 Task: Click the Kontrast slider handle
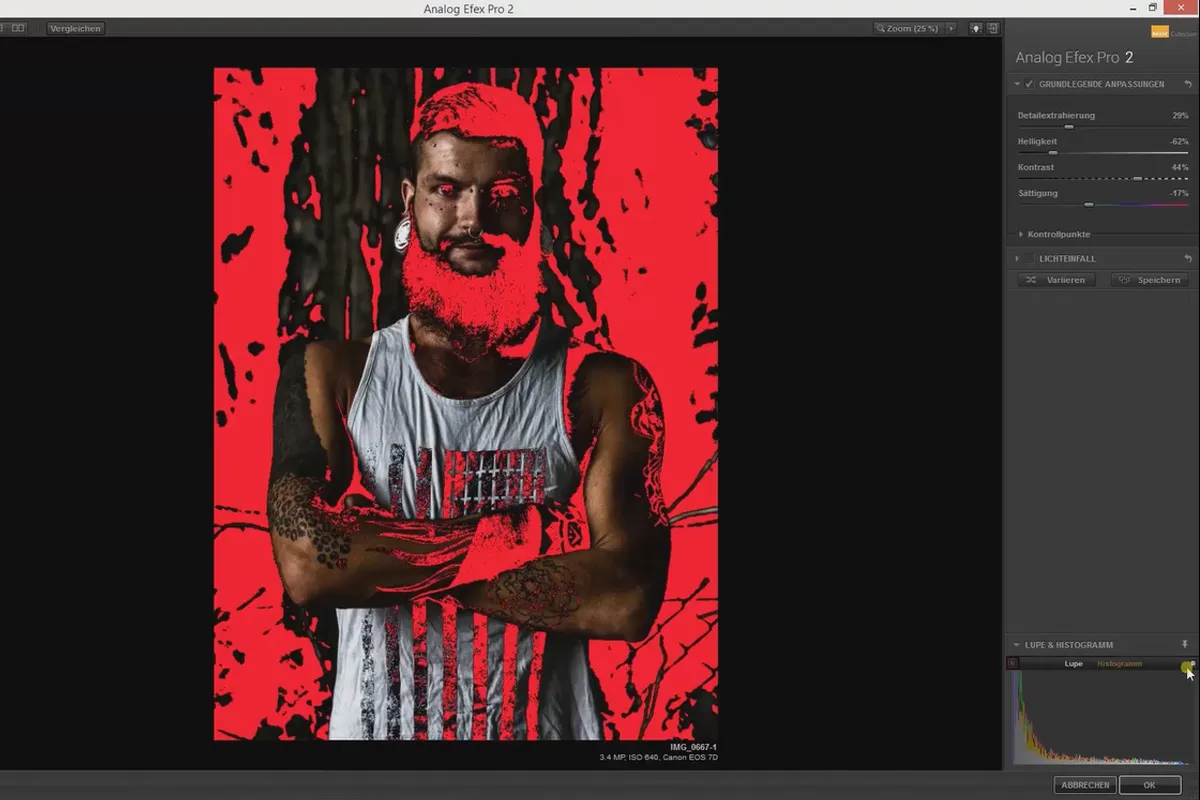pyautogui.click(x=1137, y=179)
